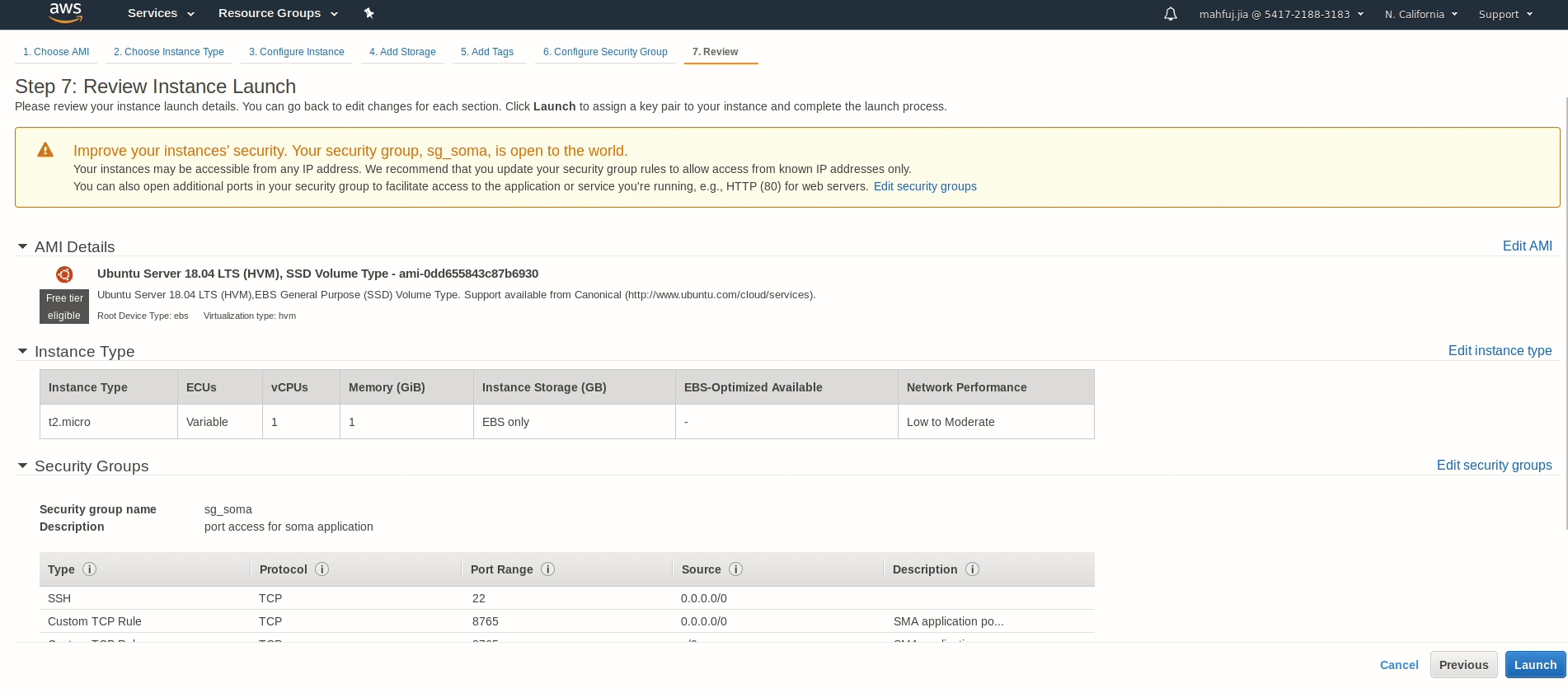Collapse the Instance Type section
Image resolution: width=1568 pixels, height=693 pixels.
coord(22,351)
